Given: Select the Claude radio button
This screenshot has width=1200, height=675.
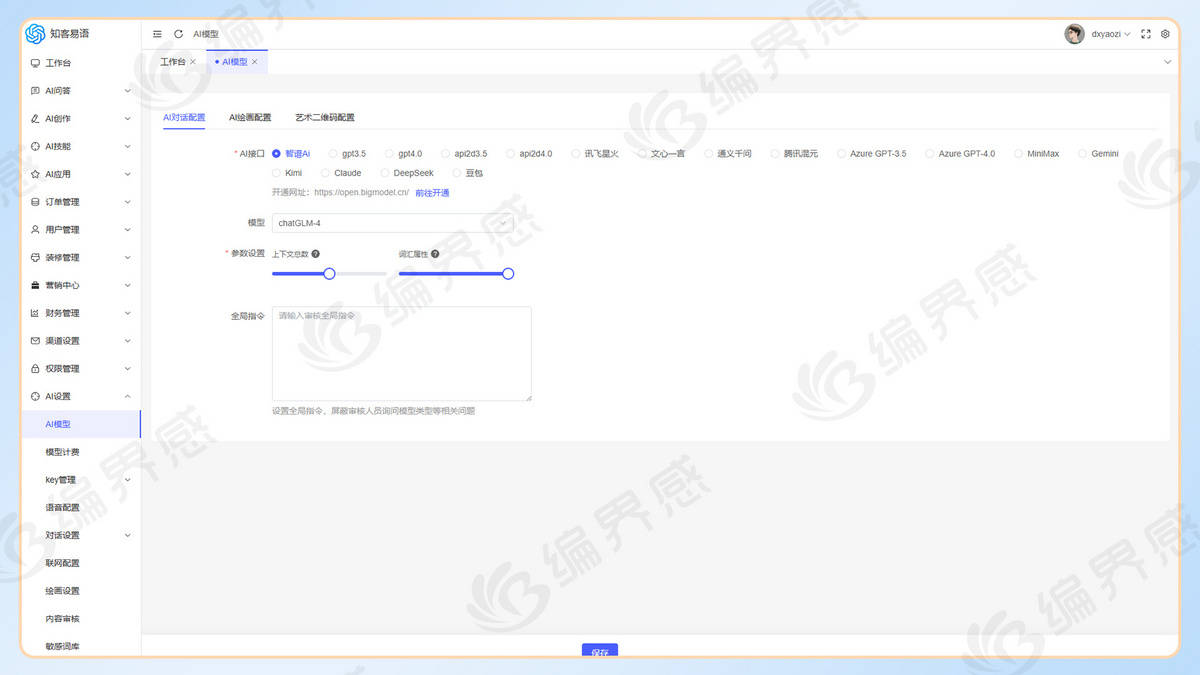Looking at the screenshot, I should (325, 173).
